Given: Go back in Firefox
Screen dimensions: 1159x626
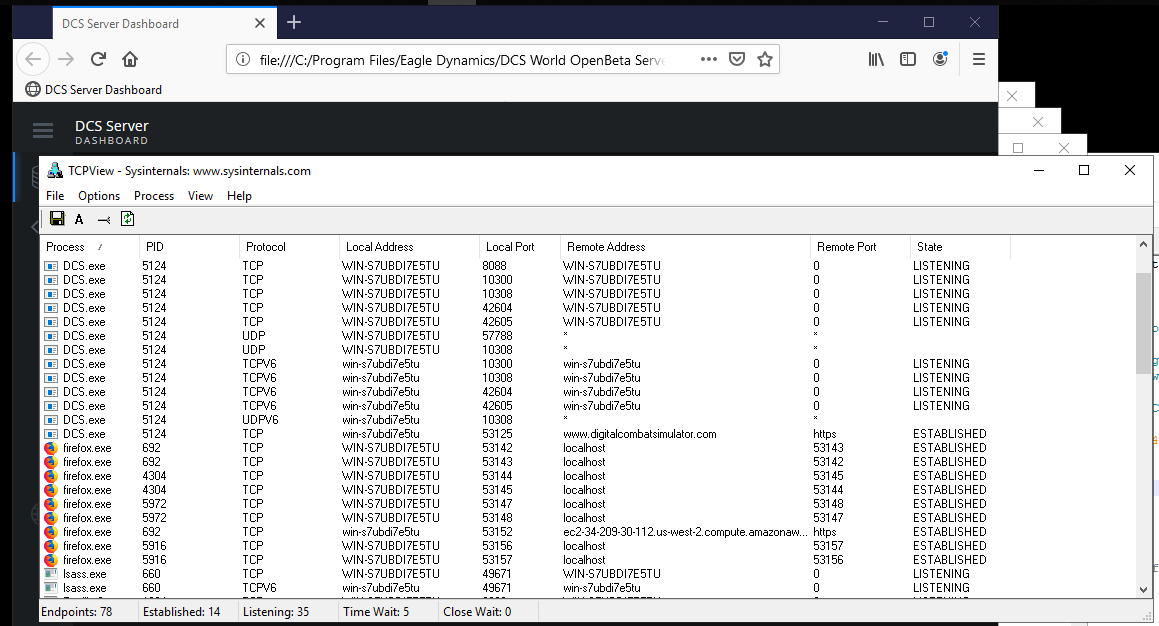Looking at the screenshot, I should (x=33, y=59).
